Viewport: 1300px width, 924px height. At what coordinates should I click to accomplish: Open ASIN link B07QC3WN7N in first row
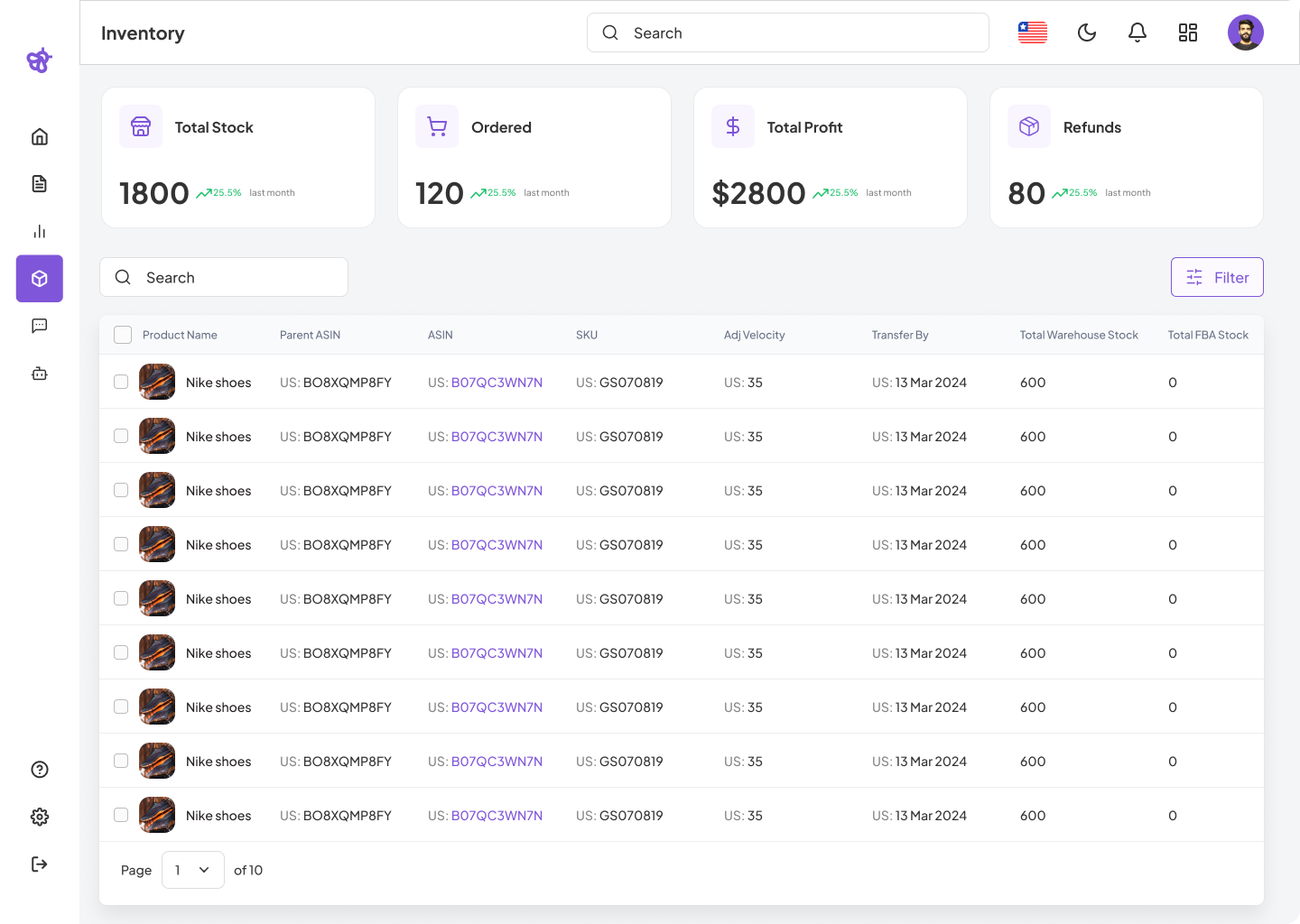(x=497, y=383)
